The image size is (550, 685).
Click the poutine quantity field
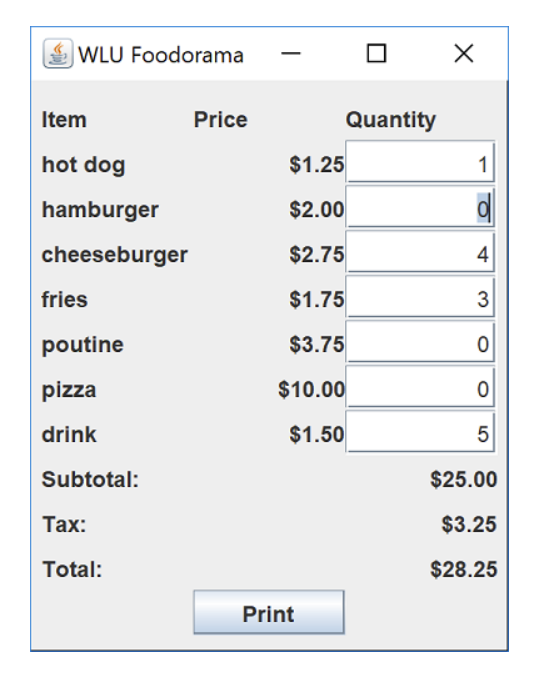420,342
